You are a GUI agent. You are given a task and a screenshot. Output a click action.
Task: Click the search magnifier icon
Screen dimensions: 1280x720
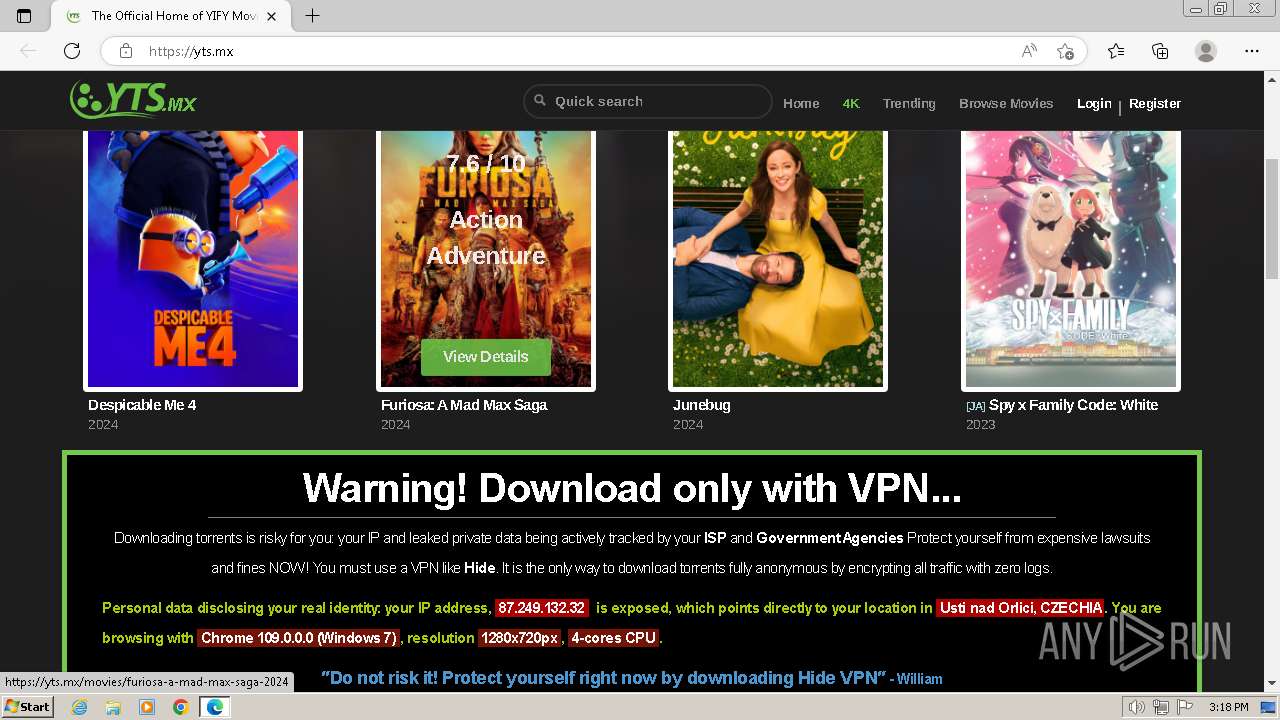[540, 101]
